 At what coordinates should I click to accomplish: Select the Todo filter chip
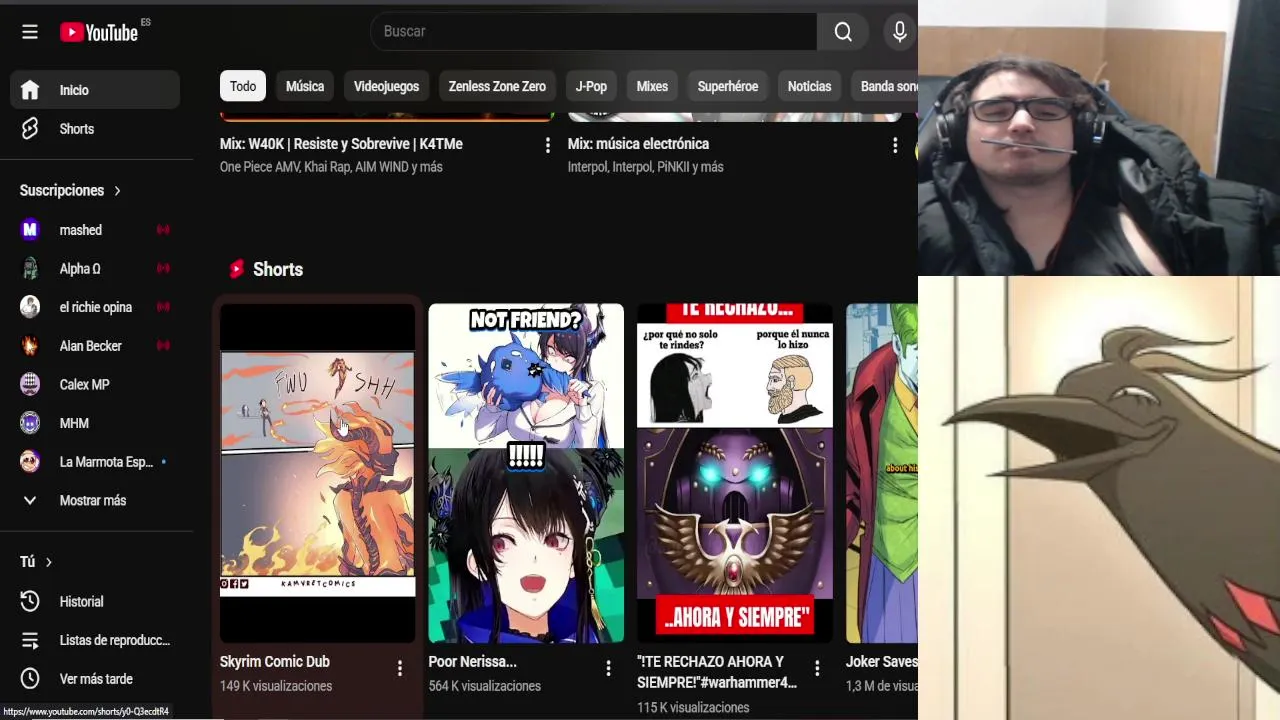tap(243, 86)
